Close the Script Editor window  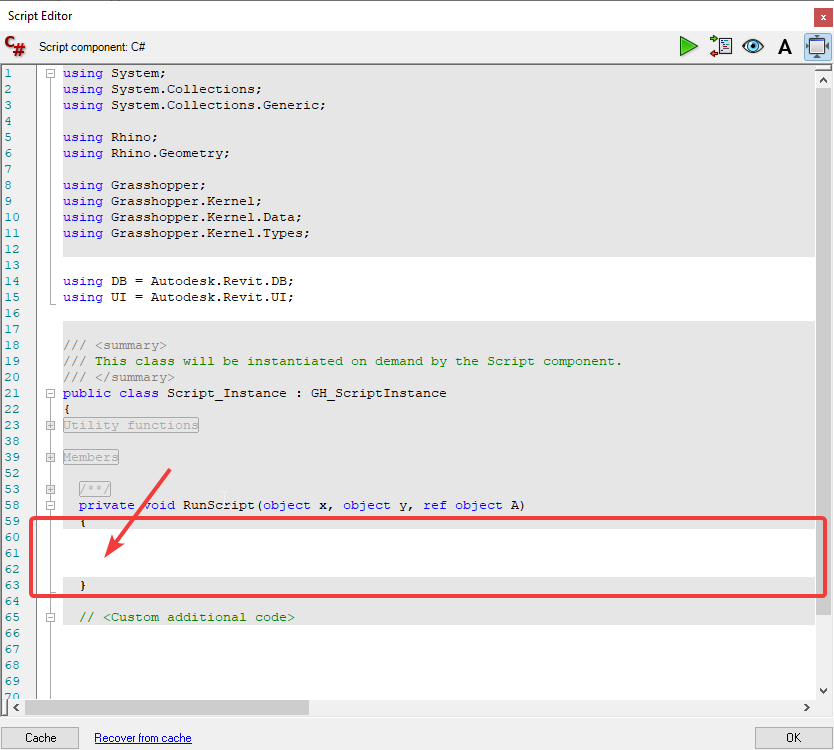coord(822,16)
